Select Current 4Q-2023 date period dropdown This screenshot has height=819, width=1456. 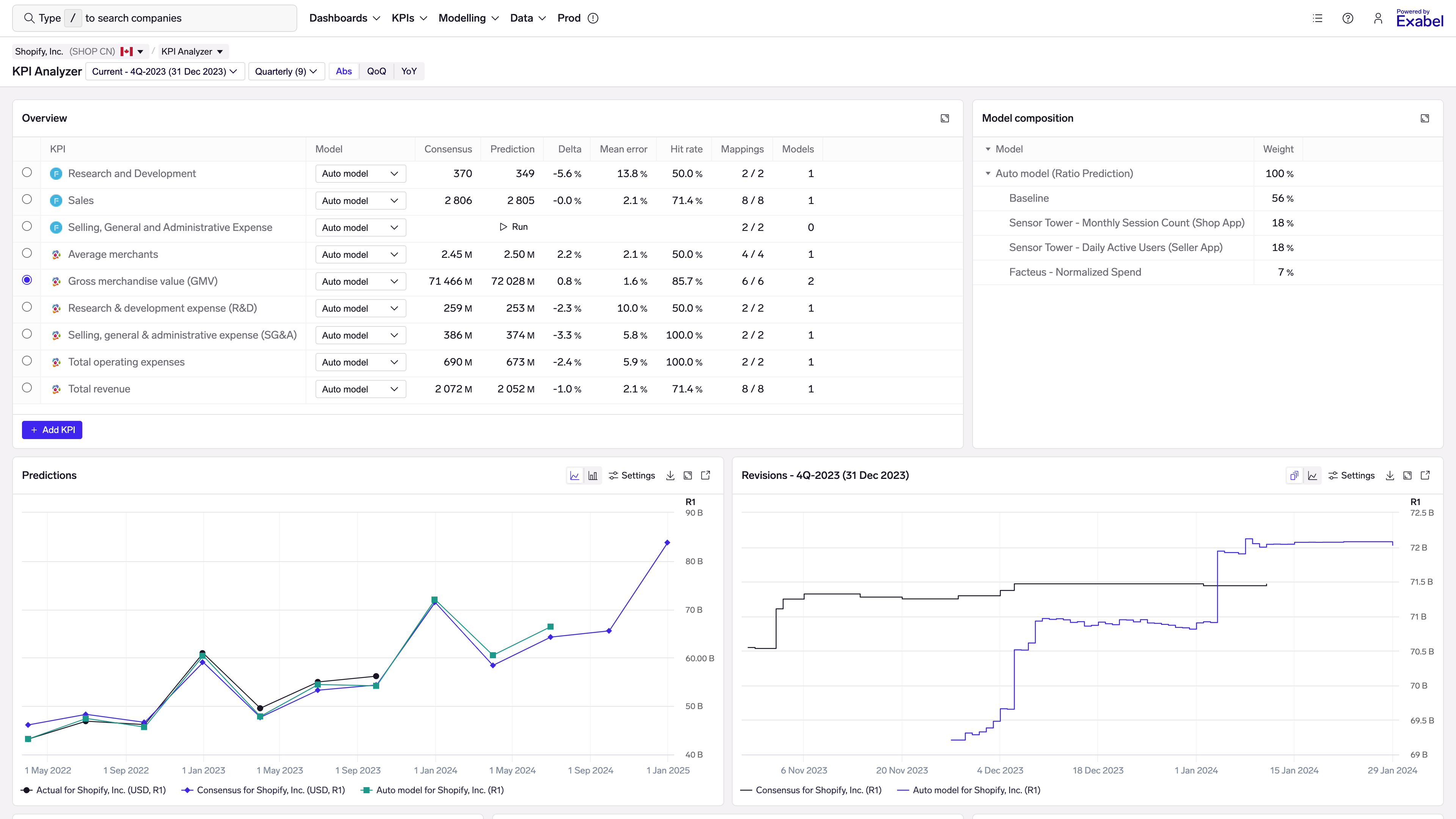163,71
